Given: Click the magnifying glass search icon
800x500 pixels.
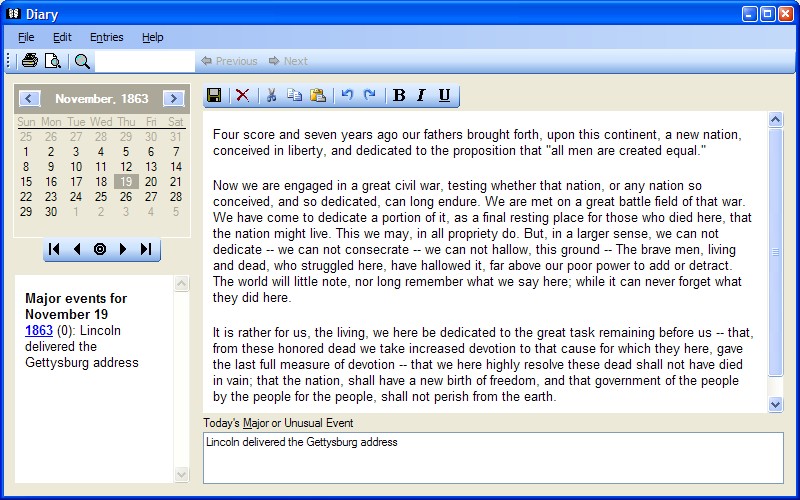Looking at the screenshot, I should click(82, 61).
